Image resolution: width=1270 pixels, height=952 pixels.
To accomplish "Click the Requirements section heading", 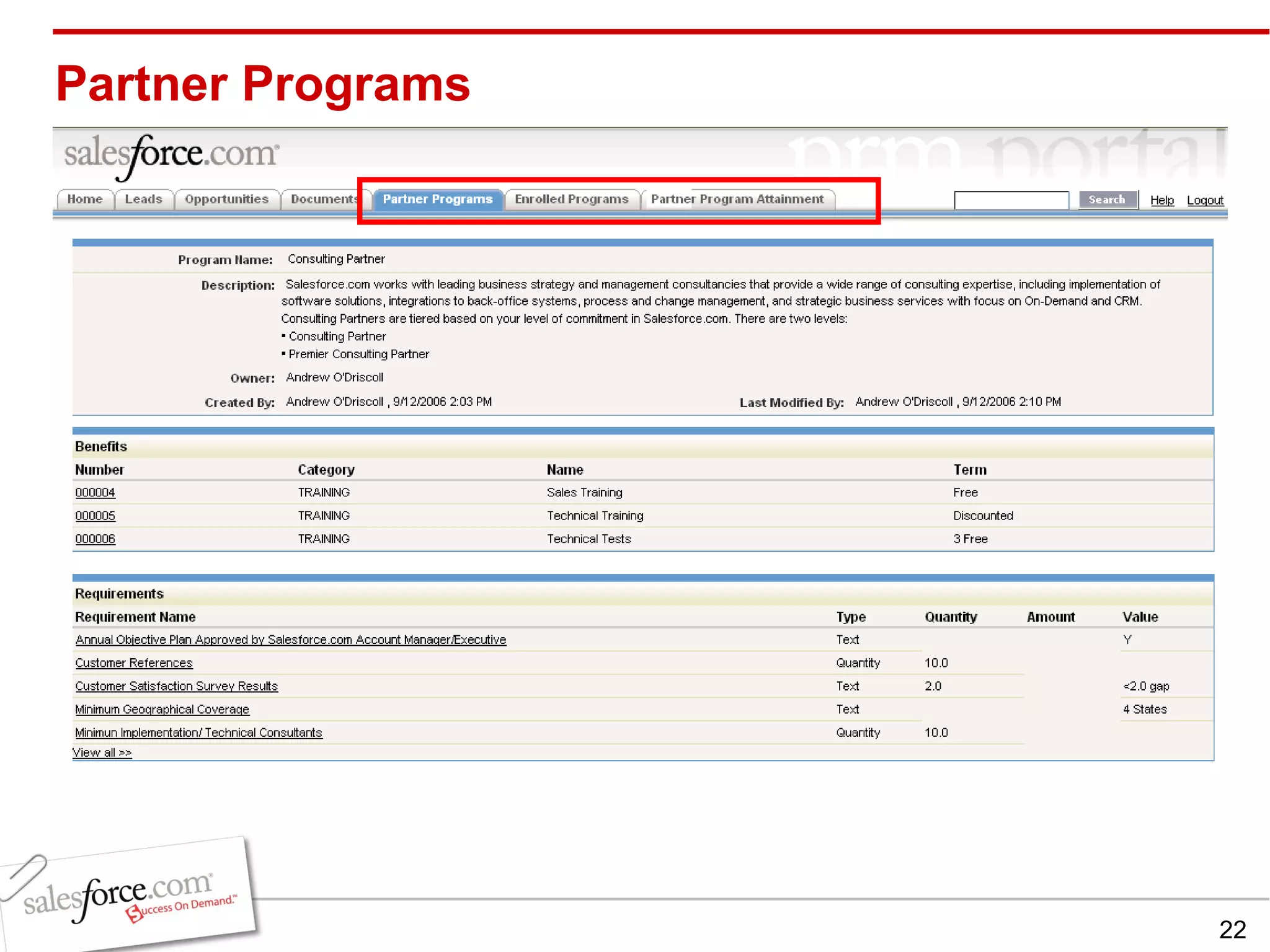I will tap(119, 594).
